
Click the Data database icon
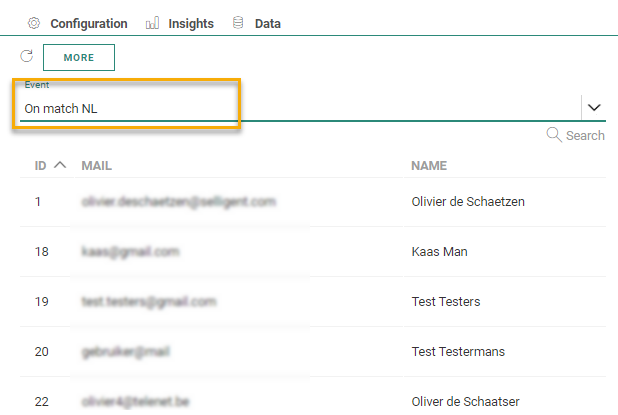click(x=238, y=23)
